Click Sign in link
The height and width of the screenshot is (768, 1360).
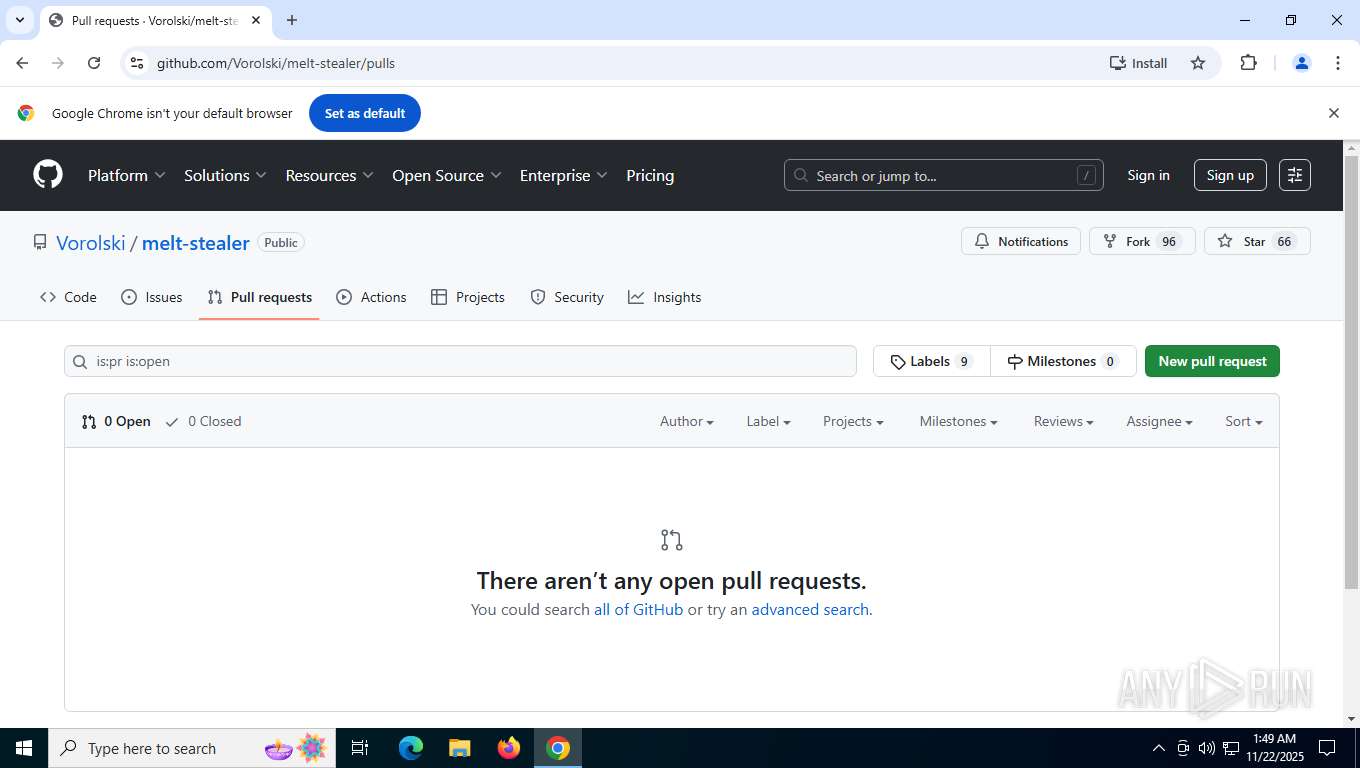pyautogui.click(x=1148, y=175)
